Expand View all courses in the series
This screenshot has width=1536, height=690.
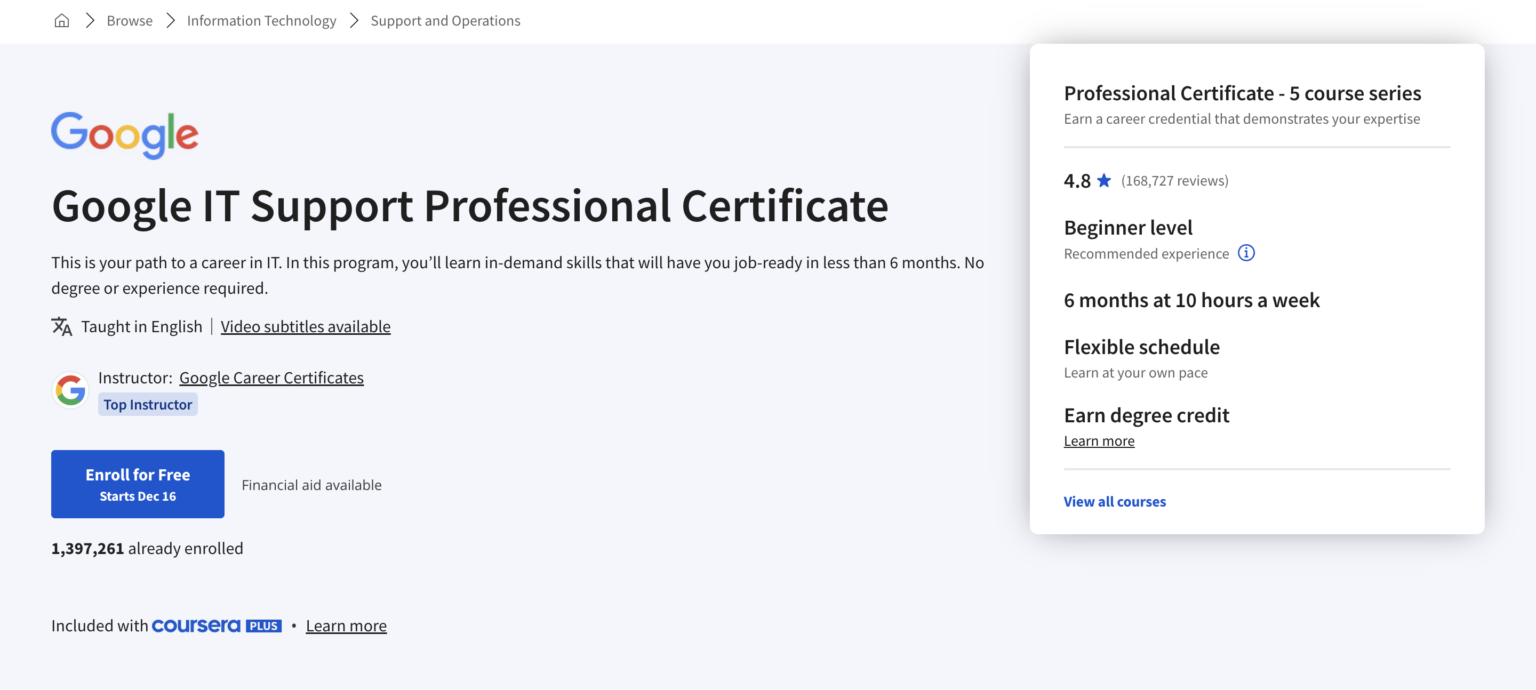pos(1114,501)
